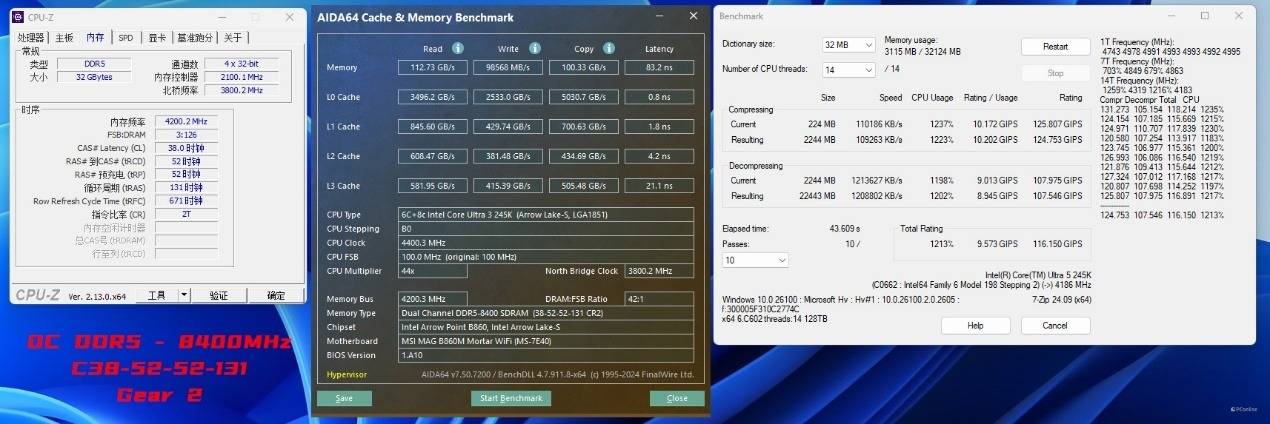Click the info icon beside Write column
The width and height of the screenshot is (1270, 424).
pyautogui.click(x=534, y=48)
